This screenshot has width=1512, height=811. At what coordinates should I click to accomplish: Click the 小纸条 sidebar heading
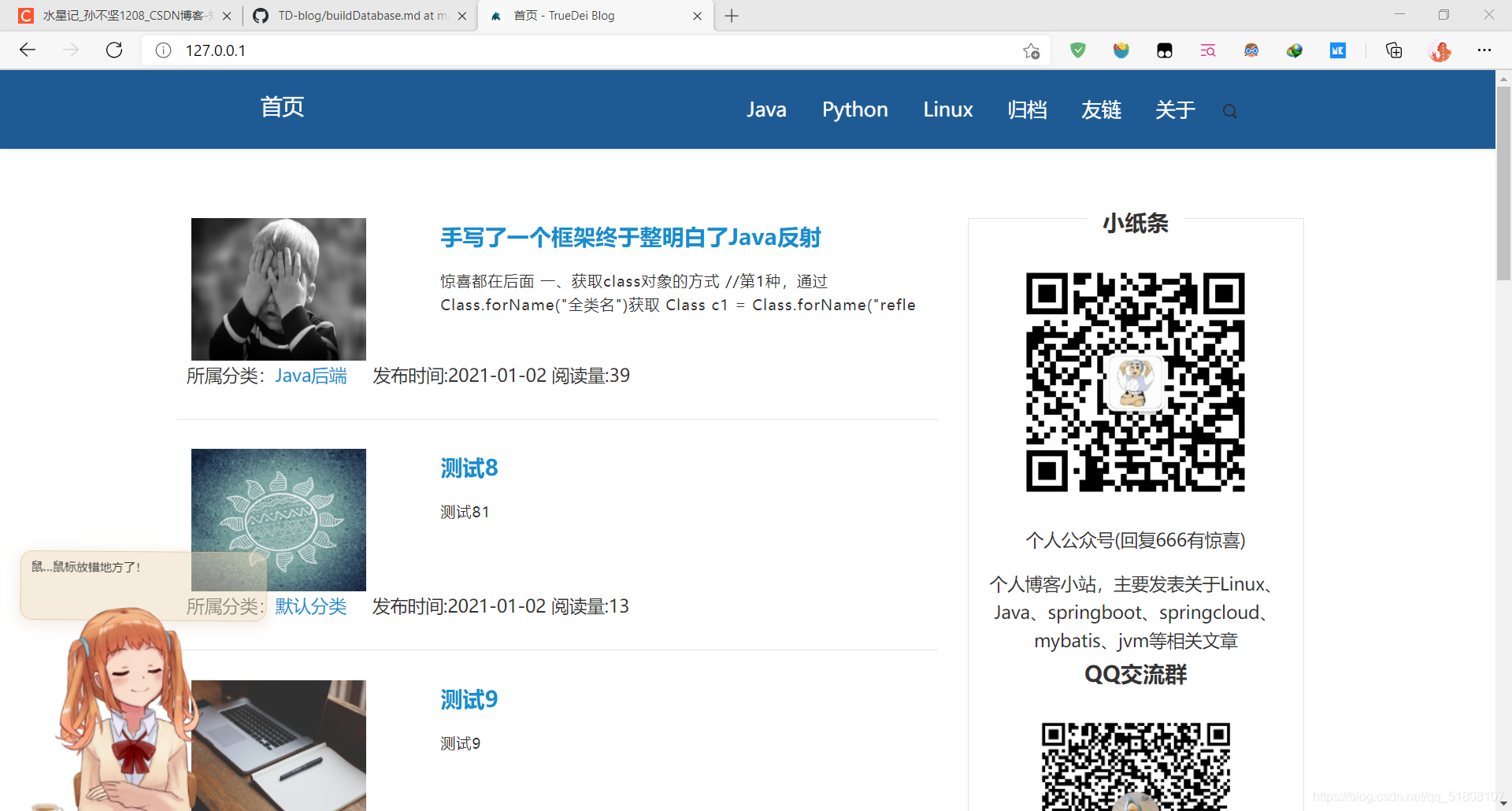coord(1136,223)
